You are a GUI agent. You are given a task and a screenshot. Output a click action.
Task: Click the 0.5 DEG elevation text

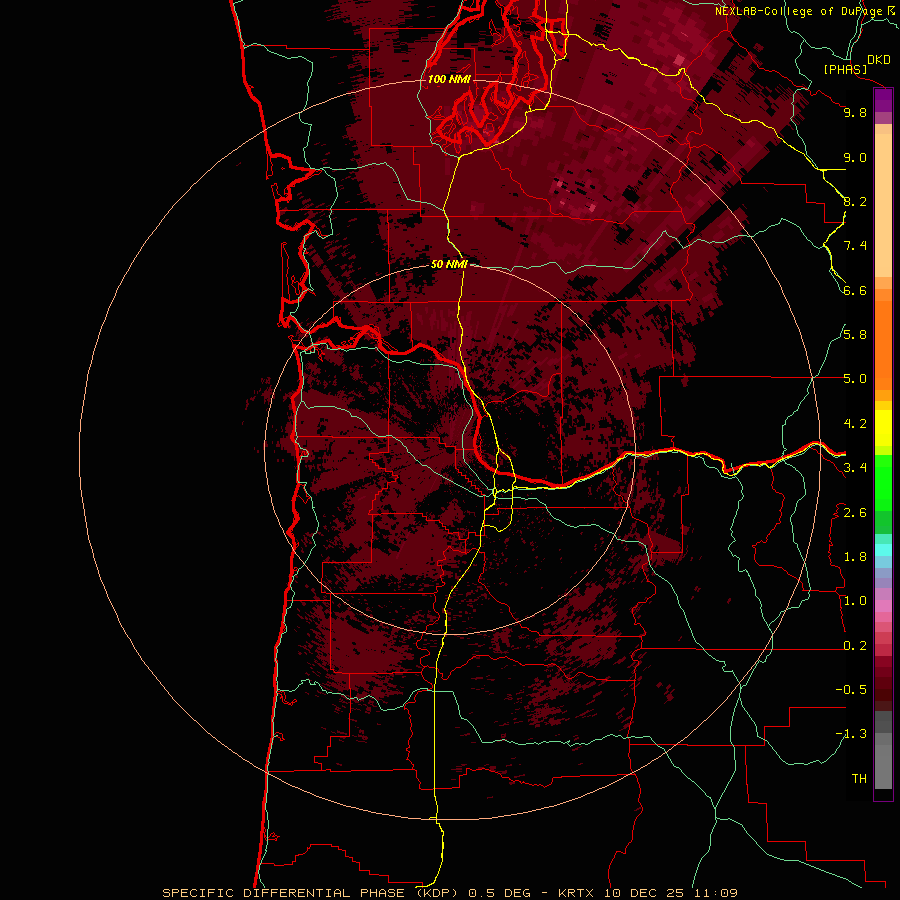pyautogui.click(x=500, y=893)
